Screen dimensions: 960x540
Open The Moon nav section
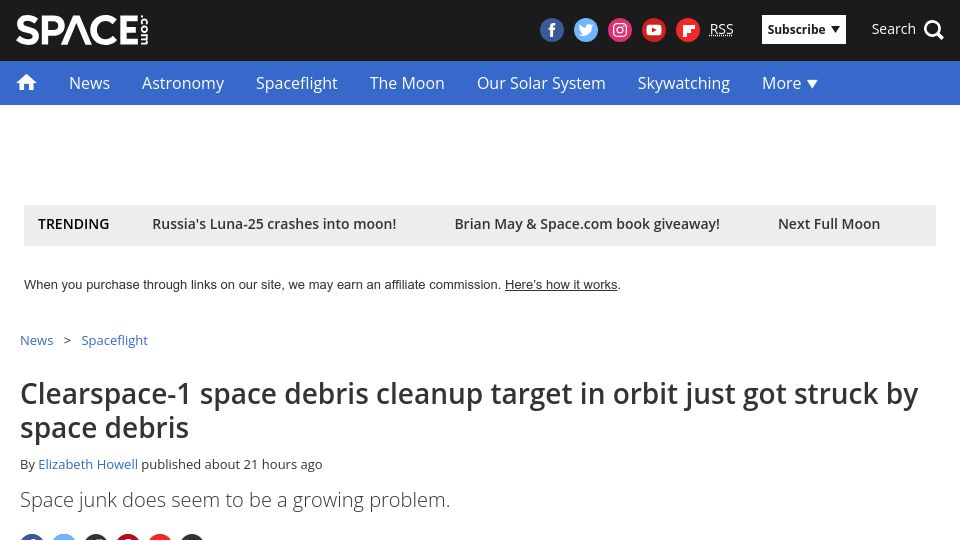(x=407, y=83)
